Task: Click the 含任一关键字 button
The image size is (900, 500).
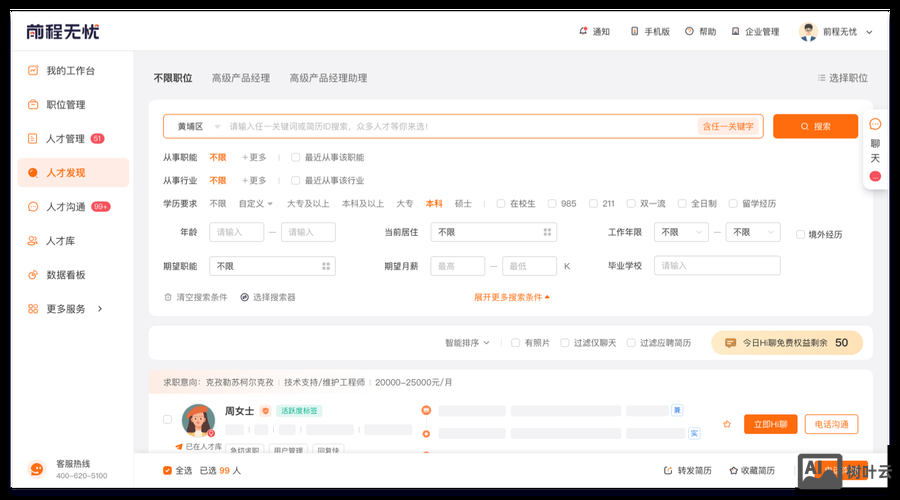Action: click(x=728, y=126)
